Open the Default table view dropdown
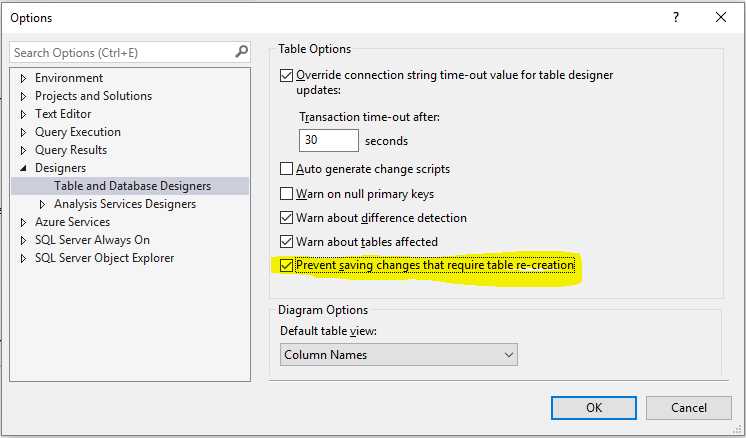The height and width of the screenshot is (438, 746). point(398,355)
